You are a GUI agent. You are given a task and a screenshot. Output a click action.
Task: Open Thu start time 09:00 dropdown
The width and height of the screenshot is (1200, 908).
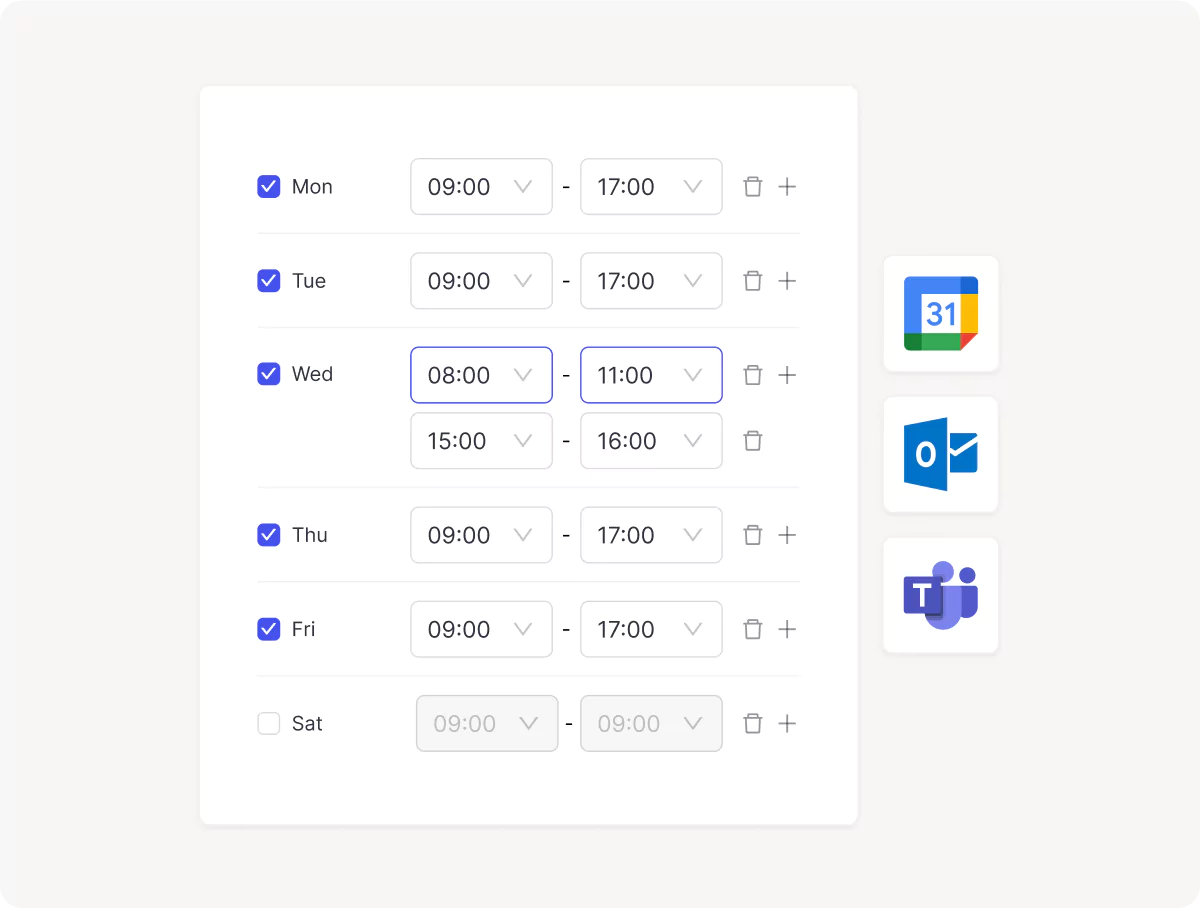(481, 535)
